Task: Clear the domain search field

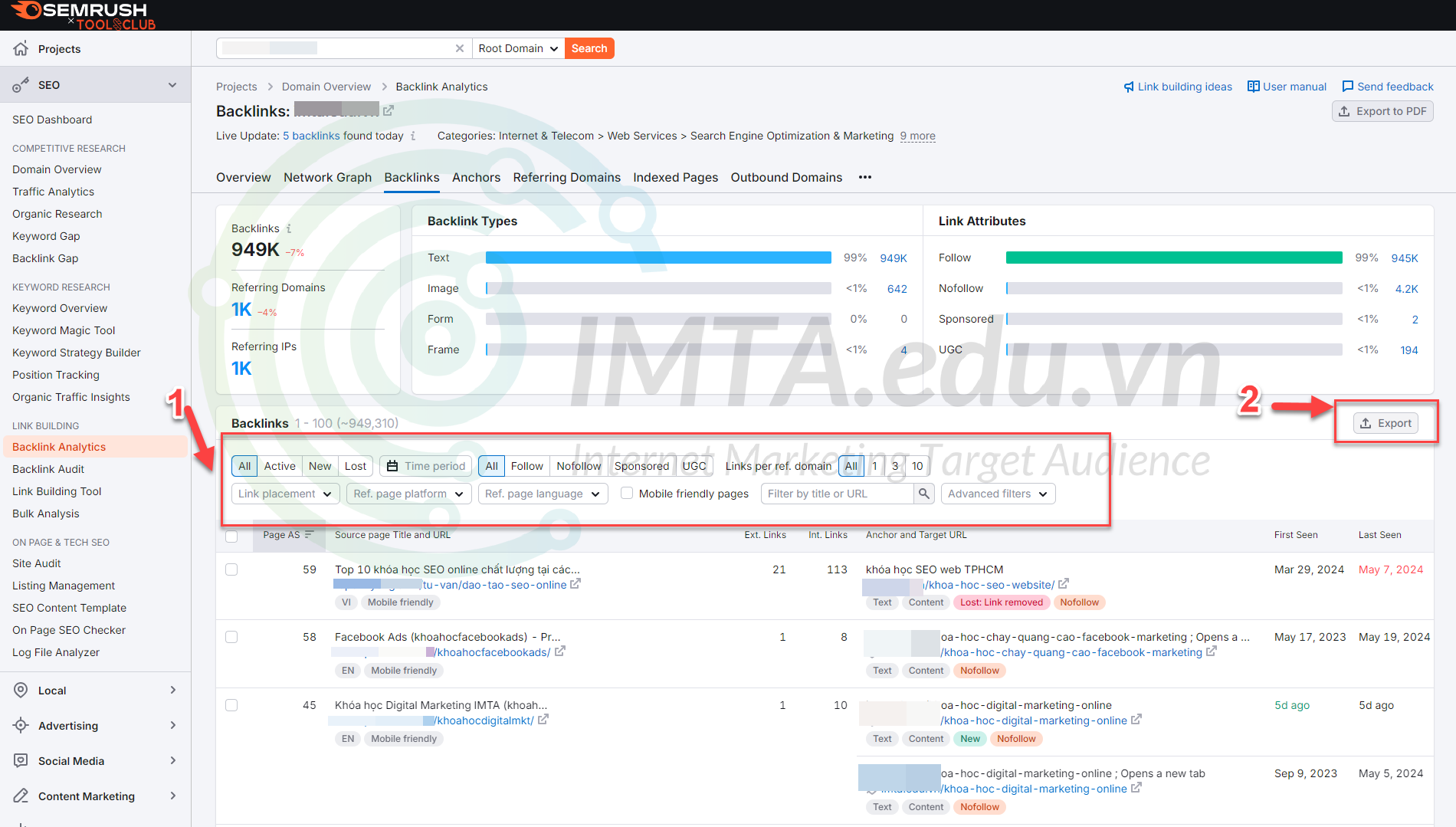Action: 460,48
